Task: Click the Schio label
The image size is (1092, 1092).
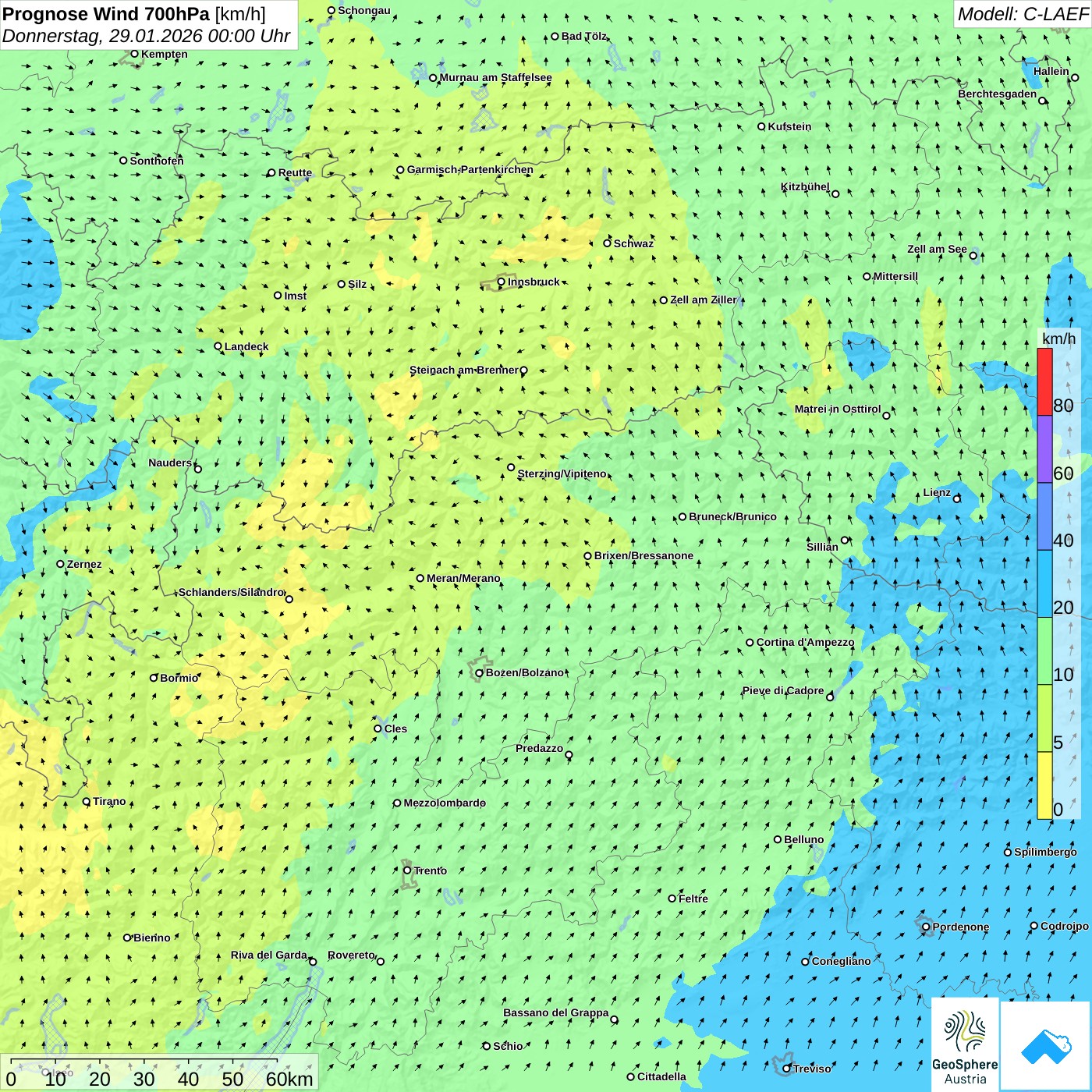Action: click(508, 1046)
